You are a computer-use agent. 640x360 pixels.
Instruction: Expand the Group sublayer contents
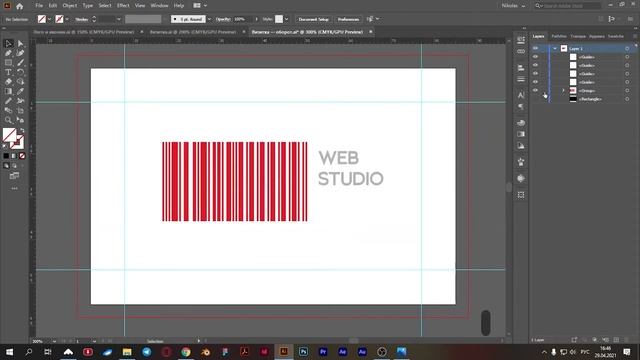(563, 91)
